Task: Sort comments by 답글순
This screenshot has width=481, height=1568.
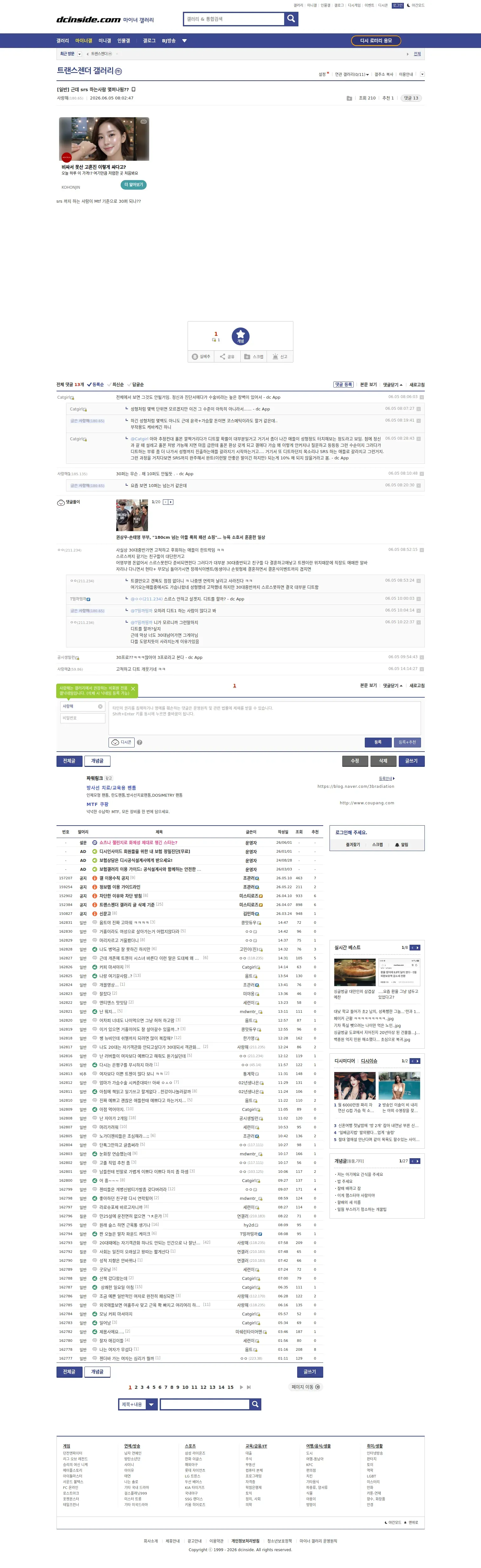Action: tap(136, 385)
